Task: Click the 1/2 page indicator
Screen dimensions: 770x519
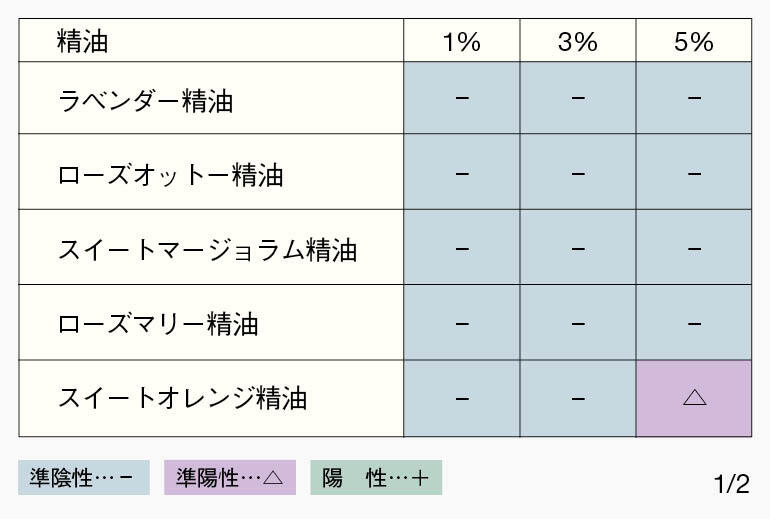Action: click(732, 484)
